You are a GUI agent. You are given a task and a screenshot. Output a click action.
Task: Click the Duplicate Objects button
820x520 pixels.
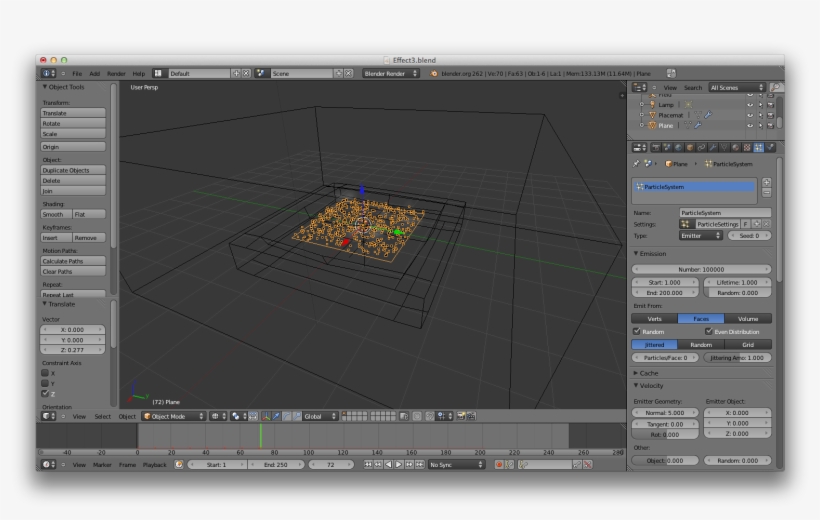tap(73, 170)
